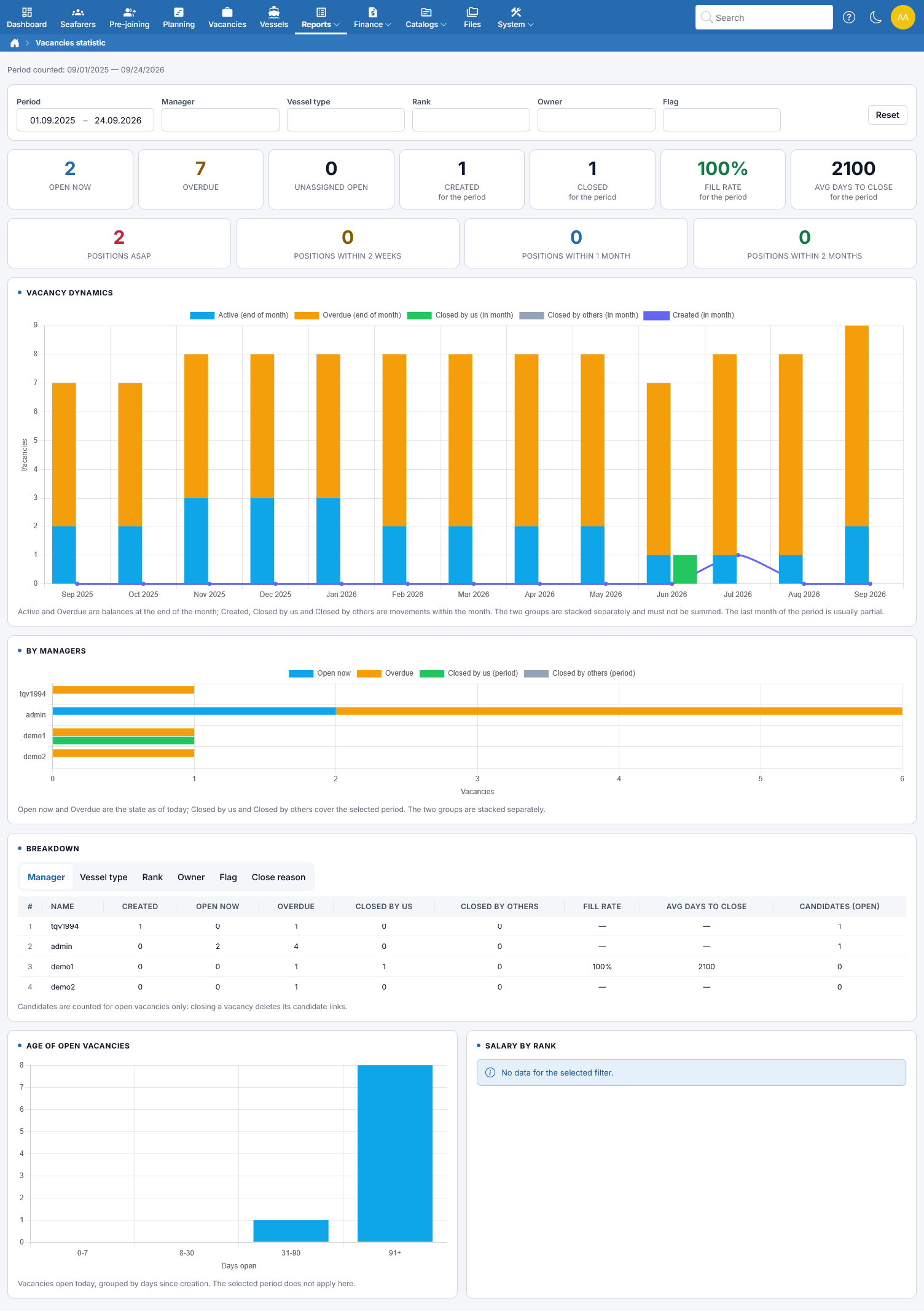Toggle Overdue (end of month) legend series

(x=348, y=315)
